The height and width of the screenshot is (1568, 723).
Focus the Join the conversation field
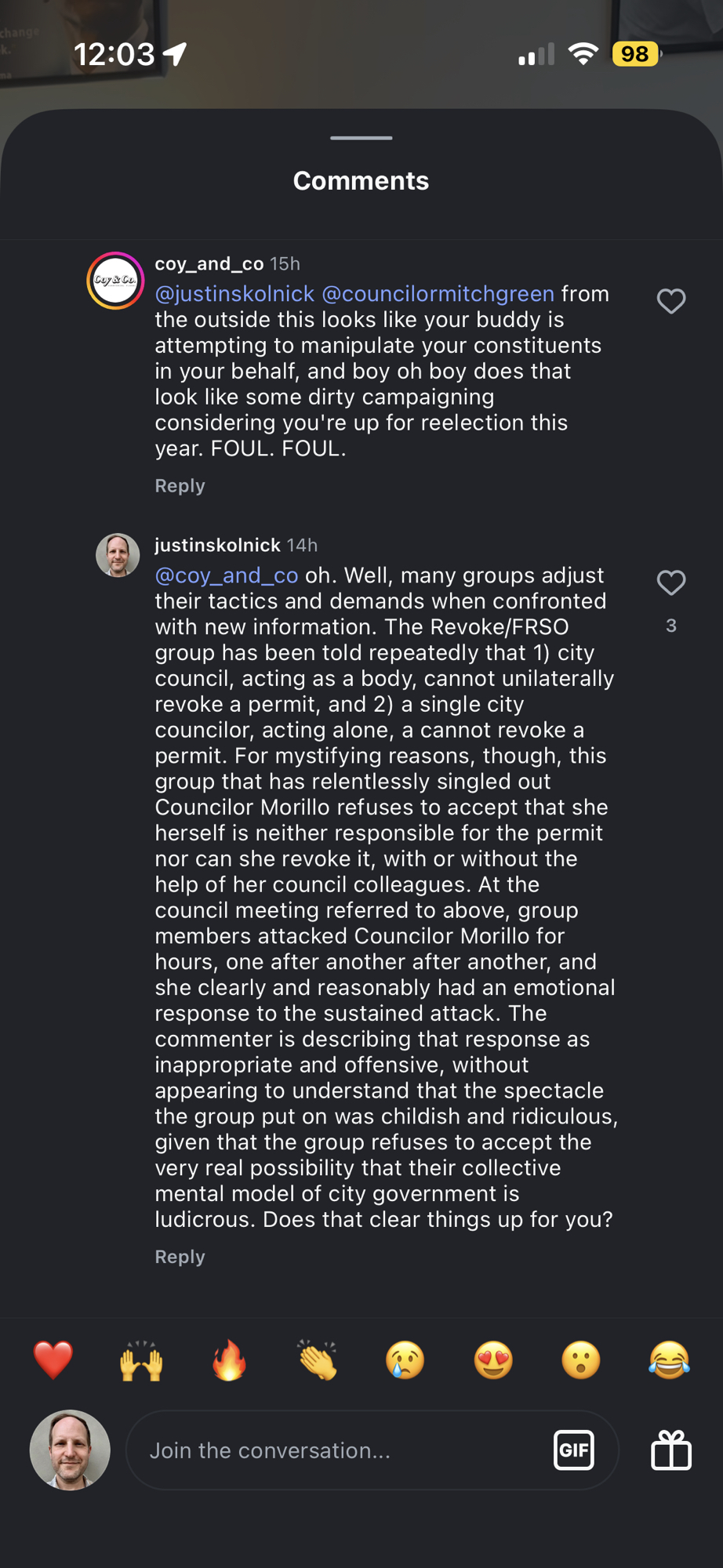point(337,1450)
